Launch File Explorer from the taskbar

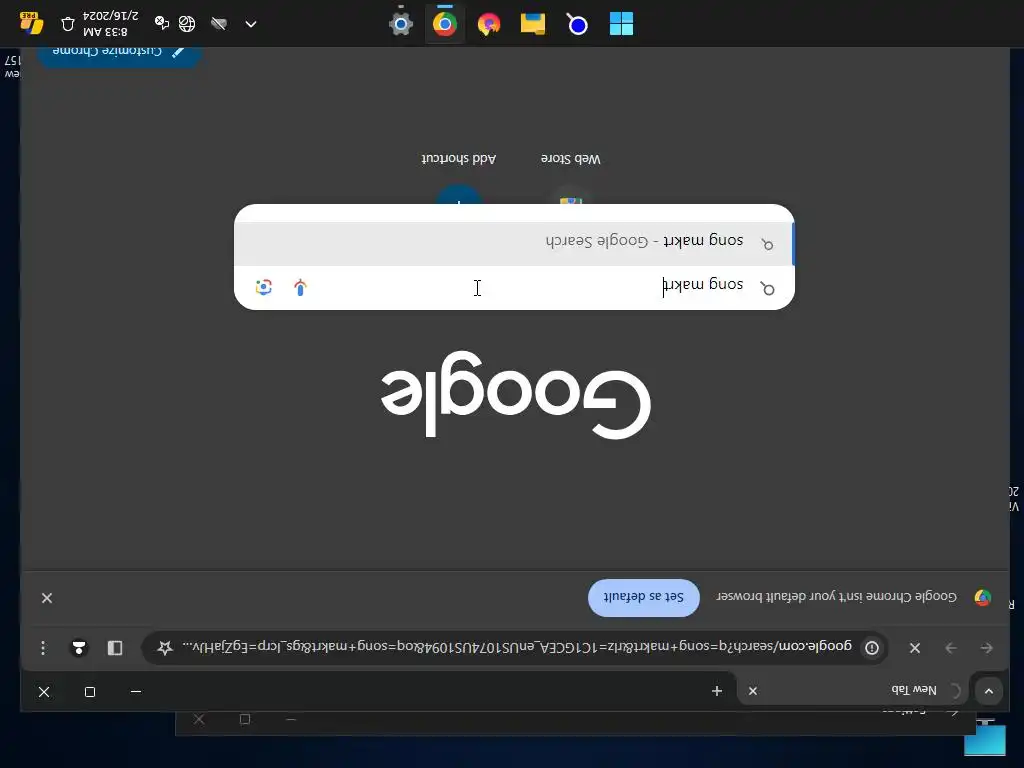533,24
